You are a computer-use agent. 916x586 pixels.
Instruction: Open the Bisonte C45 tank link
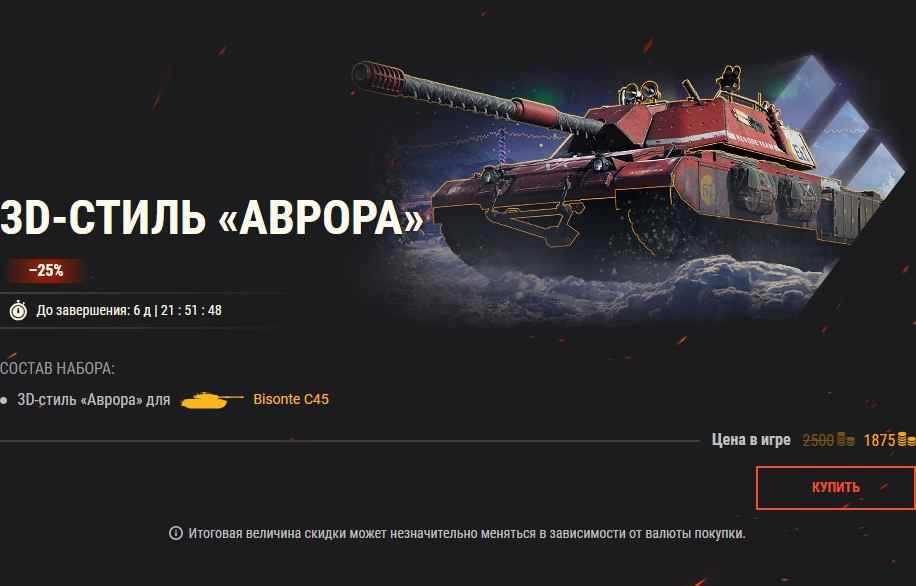pyautogui.click(x=291, y=399)
